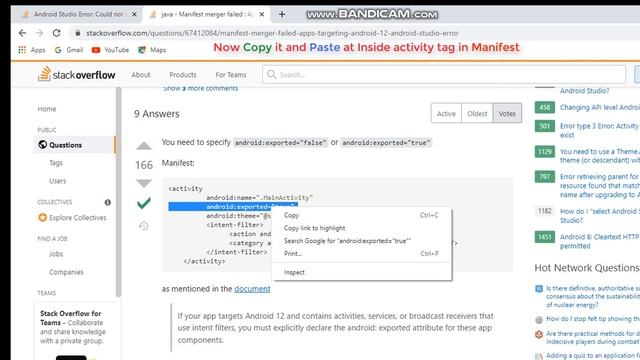
Task: Click the accepted answer green checkmark
Action: click(x=144, y=203)
